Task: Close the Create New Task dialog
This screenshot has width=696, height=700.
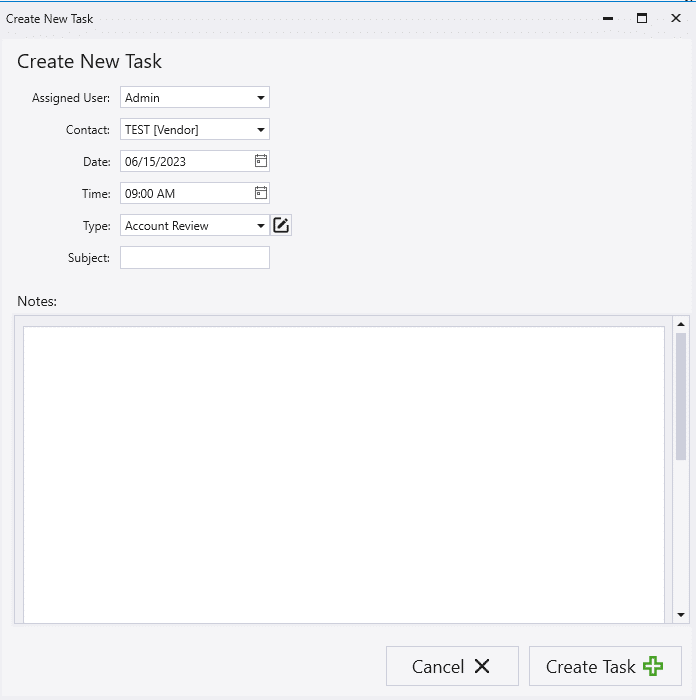Action: 676,18
